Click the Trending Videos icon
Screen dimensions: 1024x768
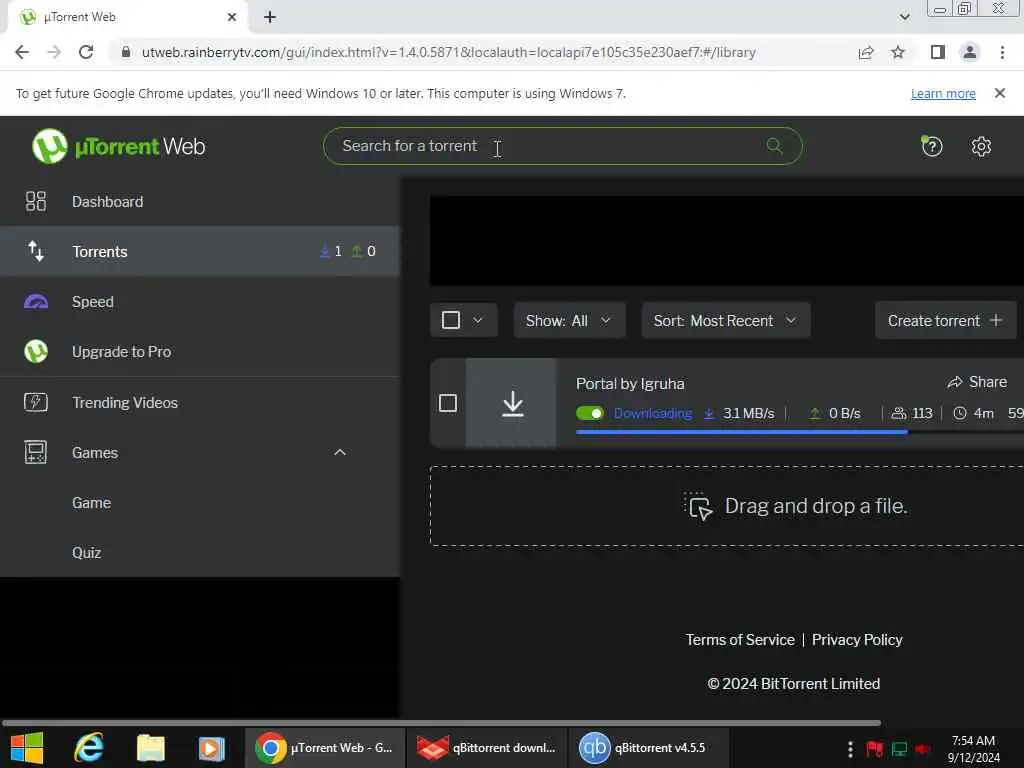coord(36,402)
